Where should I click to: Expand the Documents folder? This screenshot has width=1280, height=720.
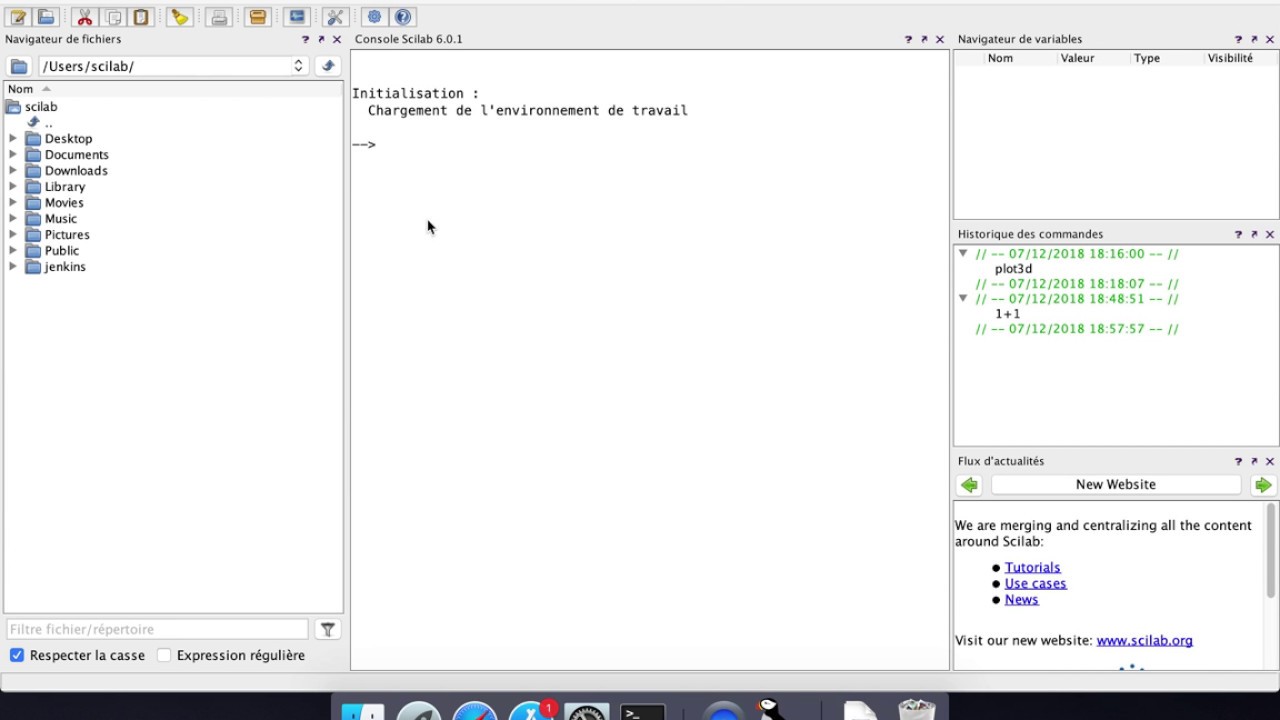13,155
